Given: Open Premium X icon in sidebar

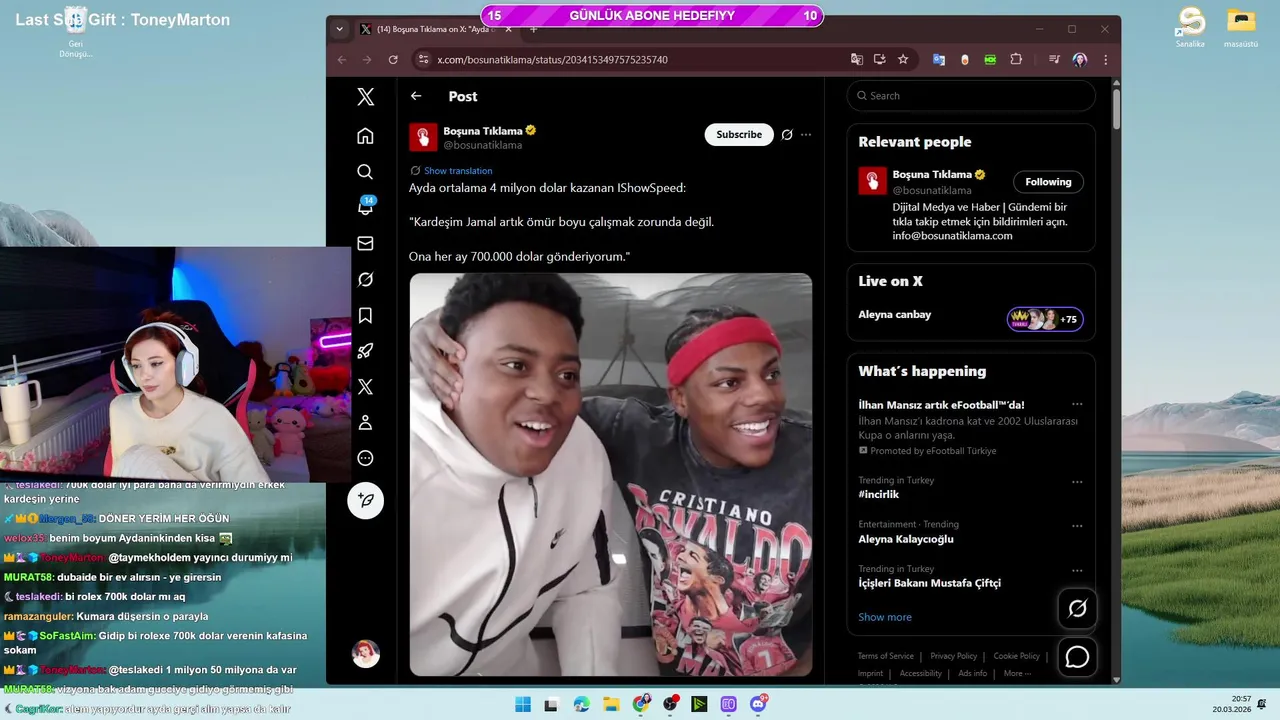Looking at the screenshot, I should 366,387.
